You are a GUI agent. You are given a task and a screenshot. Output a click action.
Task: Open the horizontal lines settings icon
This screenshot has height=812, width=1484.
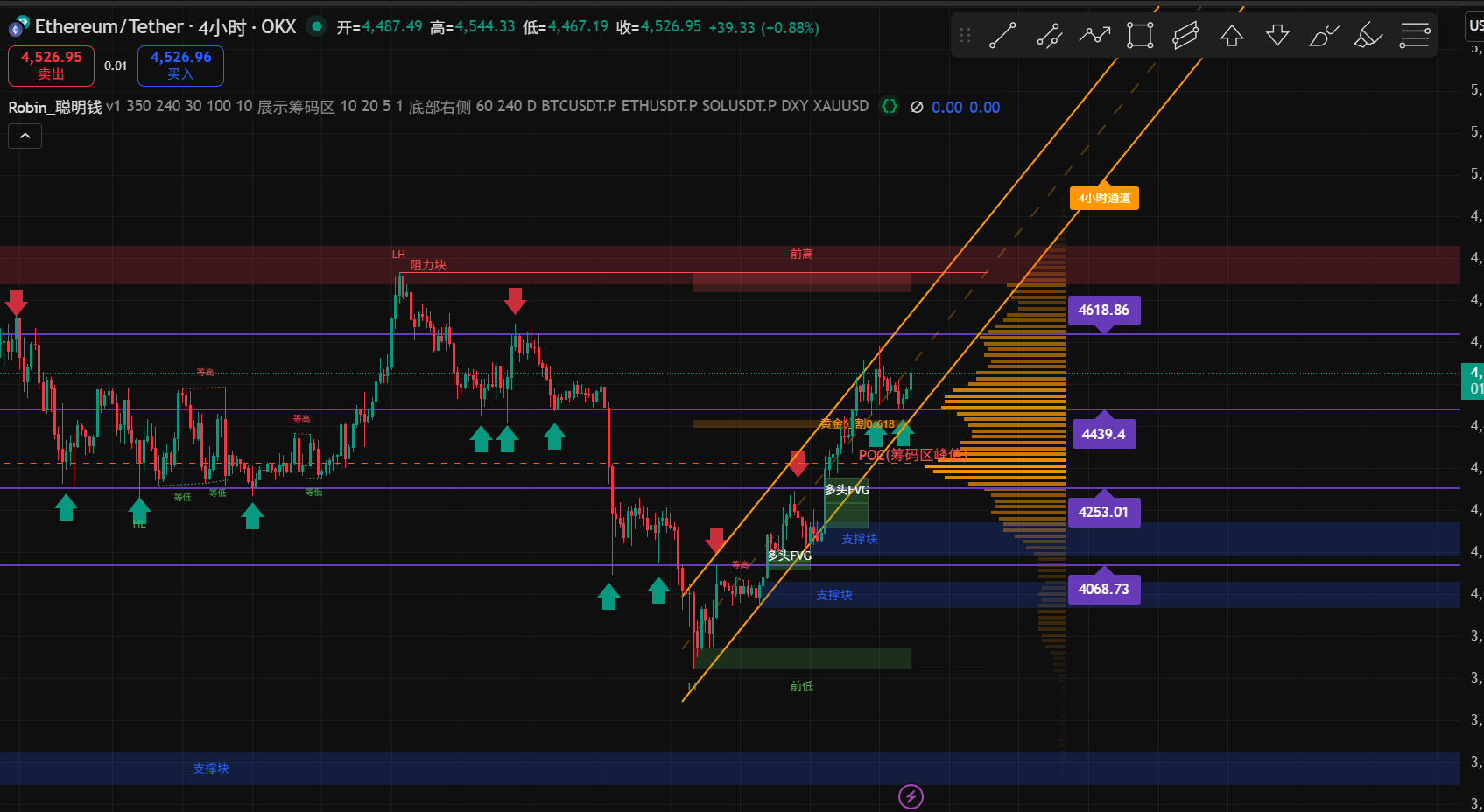point(1414,36)
